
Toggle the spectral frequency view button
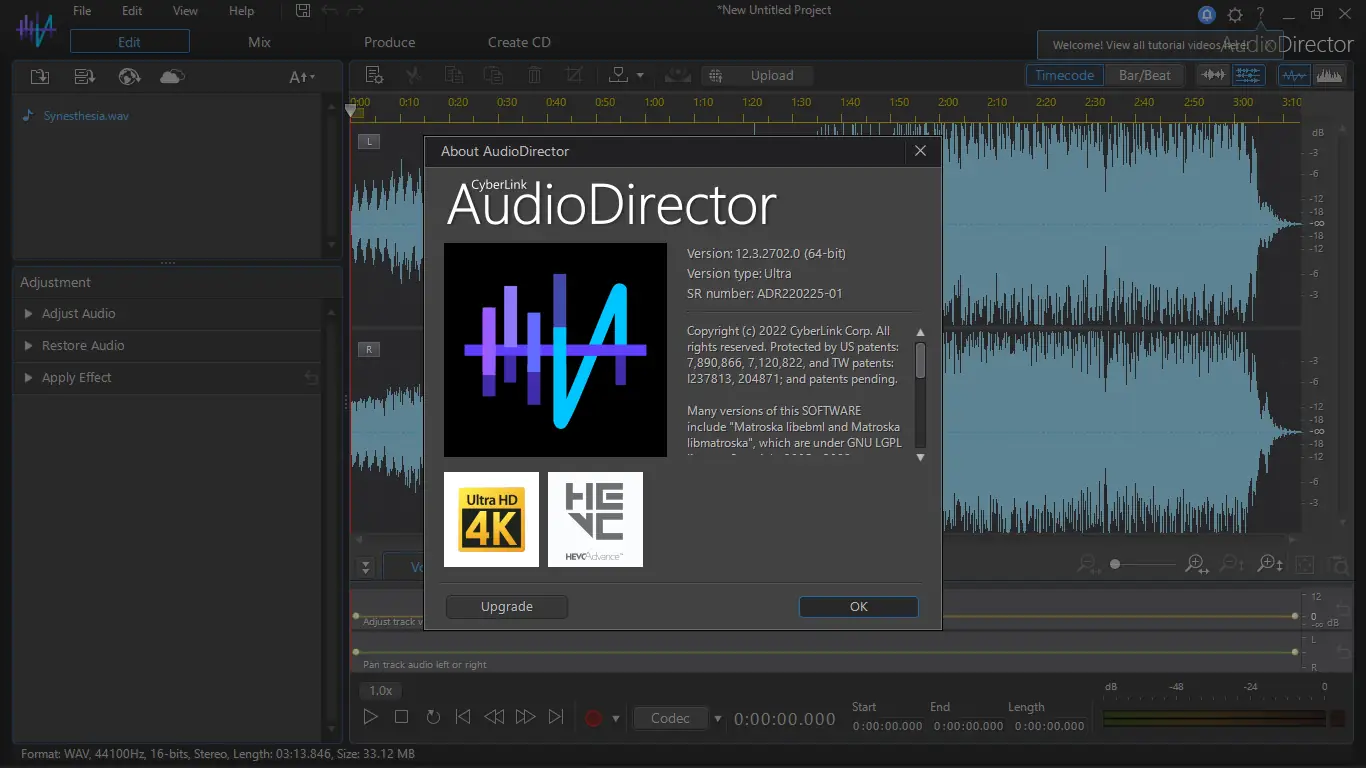tap(1329, 75)
